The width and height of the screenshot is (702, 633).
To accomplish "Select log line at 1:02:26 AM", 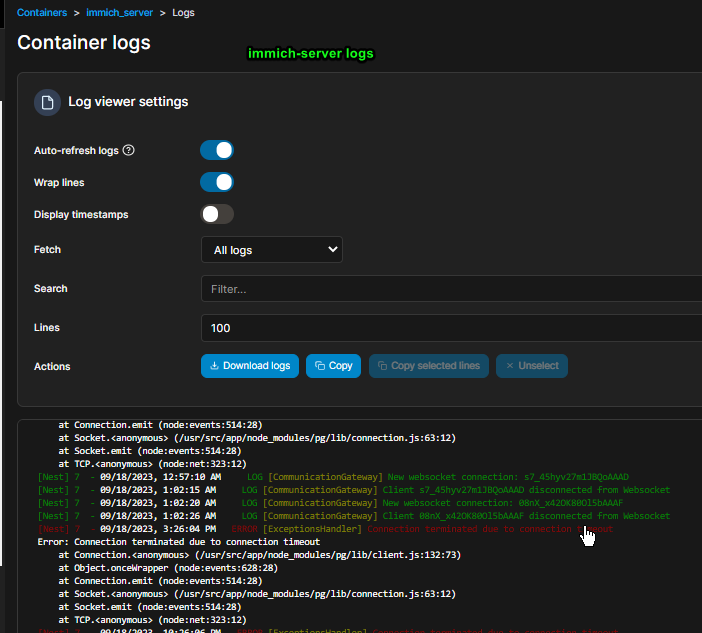I will click(x=354, y=516).
